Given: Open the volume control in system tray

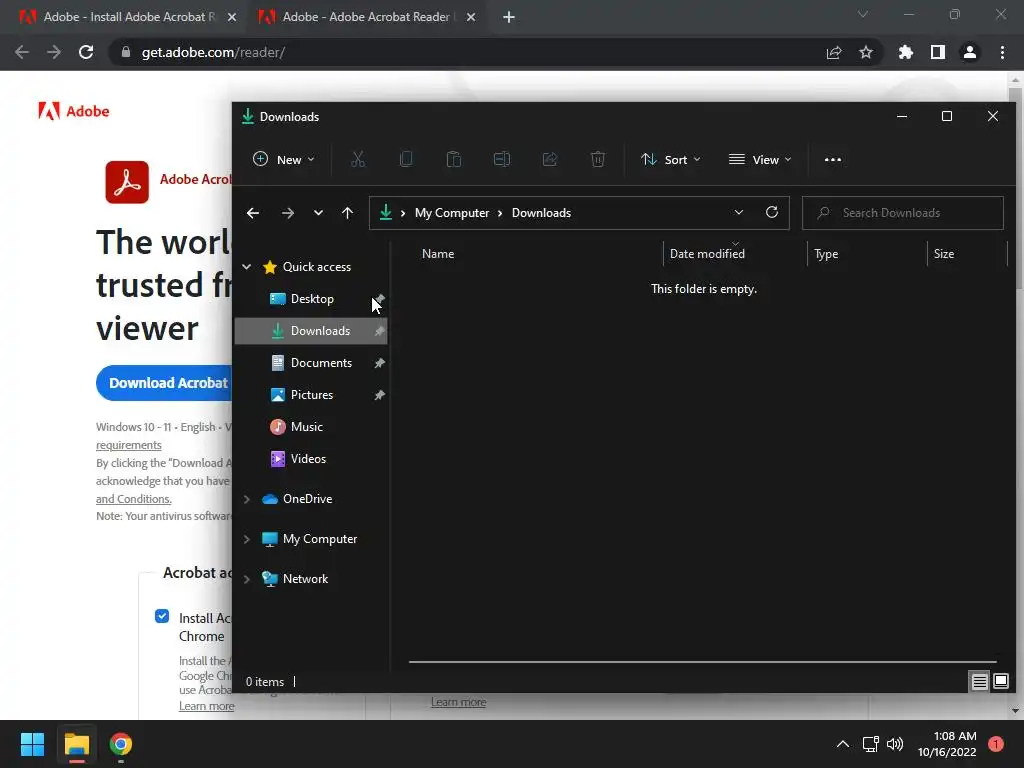Looking at the screenshot, I should pyautogui.click(x=895, y=744).
